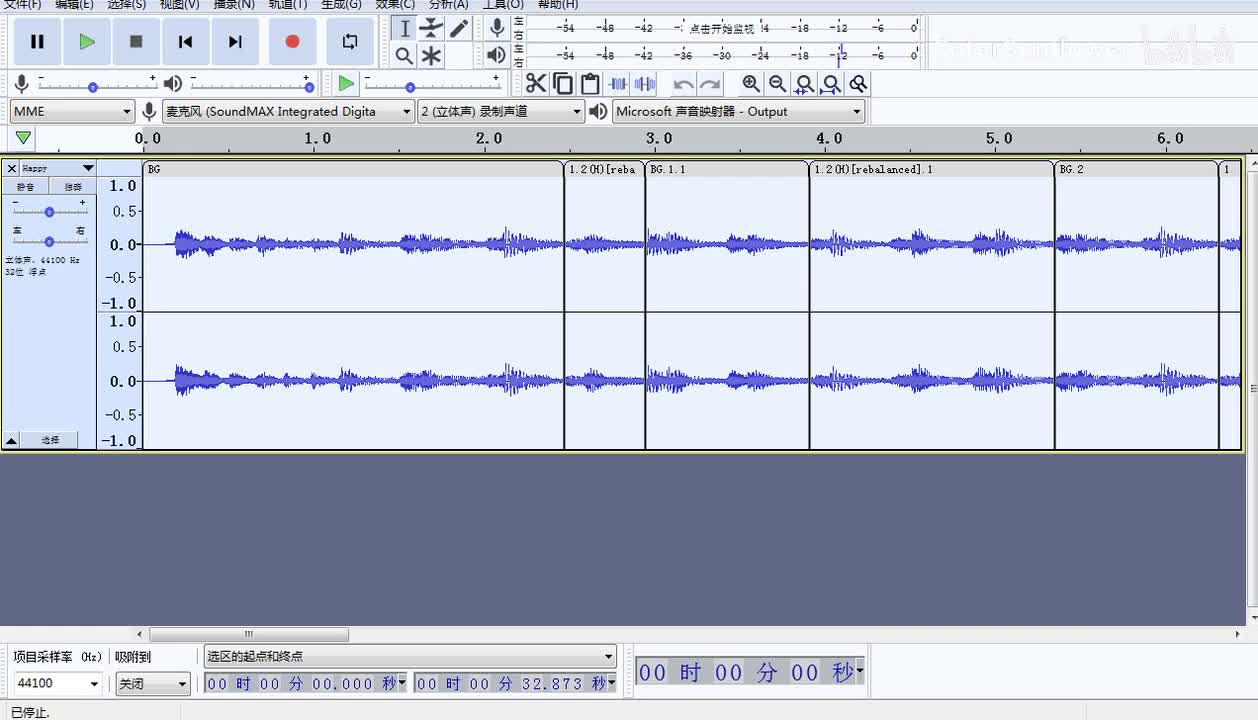Click the selection start time field
The height and width of the screenshot is (720, 1258).
pyautogui.click(x=306, y=683)
